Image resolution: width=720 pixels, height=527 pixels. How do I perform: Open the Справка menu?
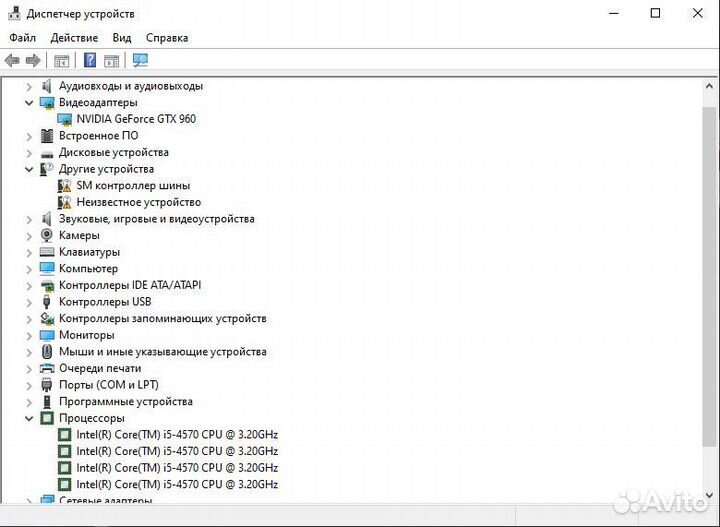167,38
